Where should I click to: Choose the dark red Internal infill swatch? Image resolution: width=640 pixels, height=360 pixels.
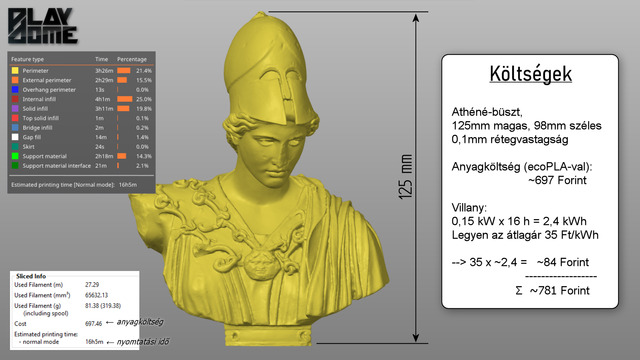[x=15, y=99]
